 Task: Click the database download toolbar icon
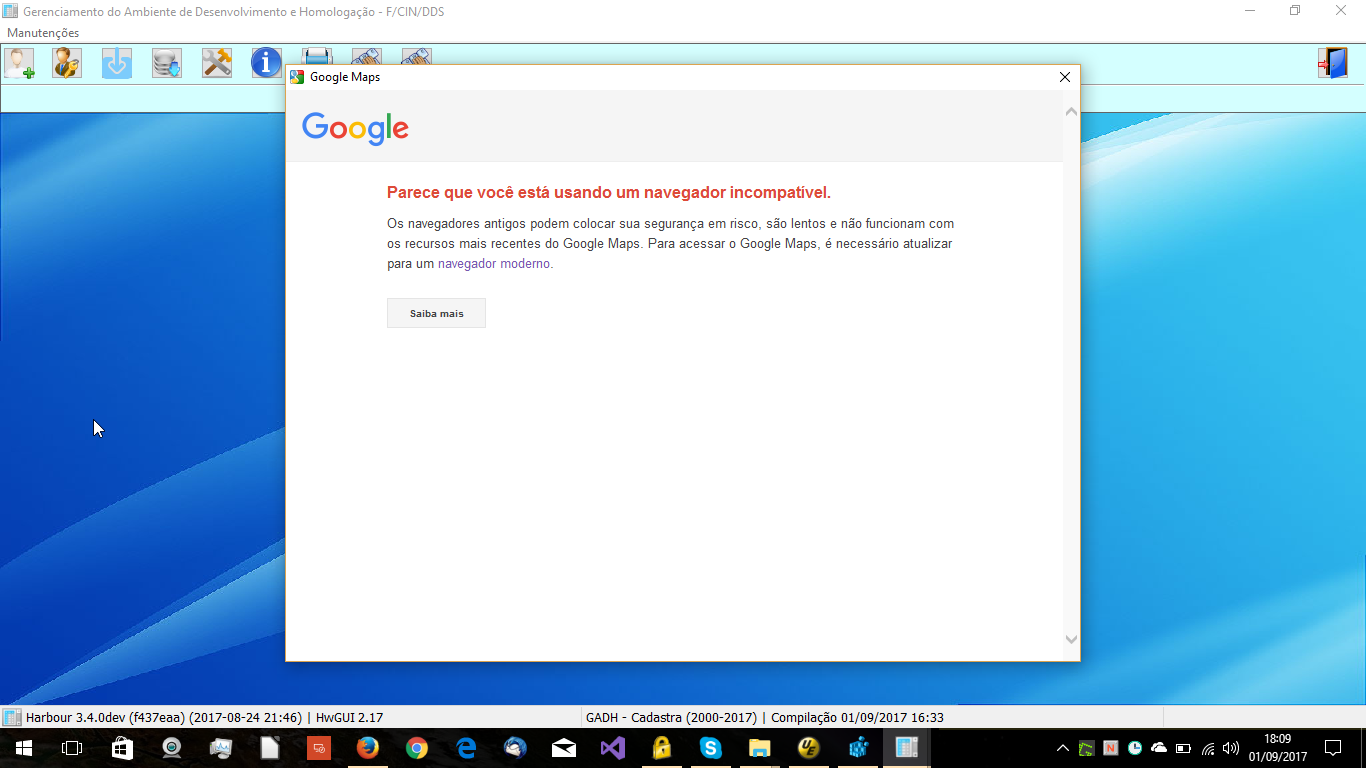(x=167, y=63)
